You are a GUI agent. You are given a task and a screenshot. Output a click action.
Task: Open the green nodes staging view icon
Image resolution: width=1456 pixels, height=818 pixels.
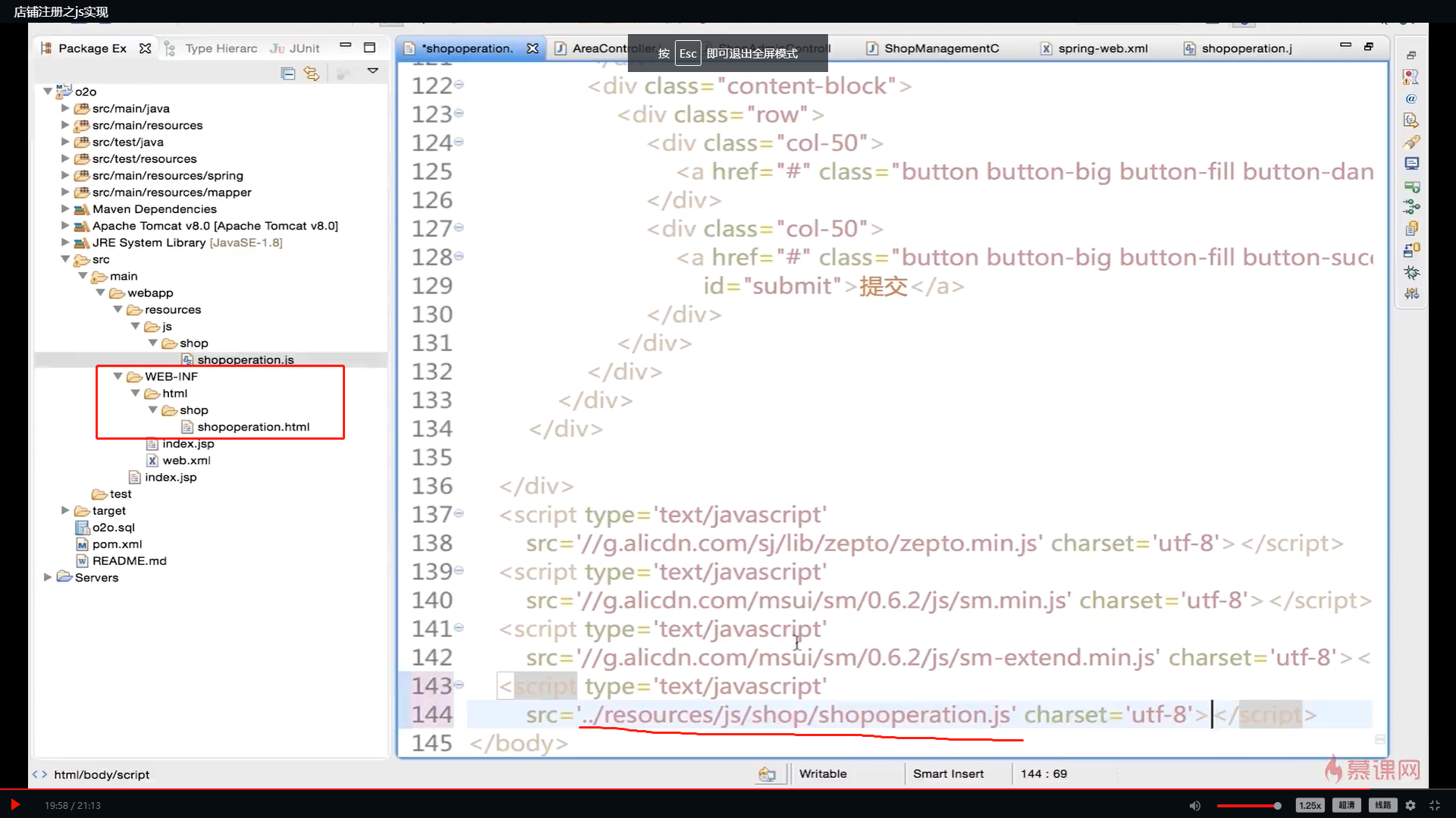pos(1411,207)
